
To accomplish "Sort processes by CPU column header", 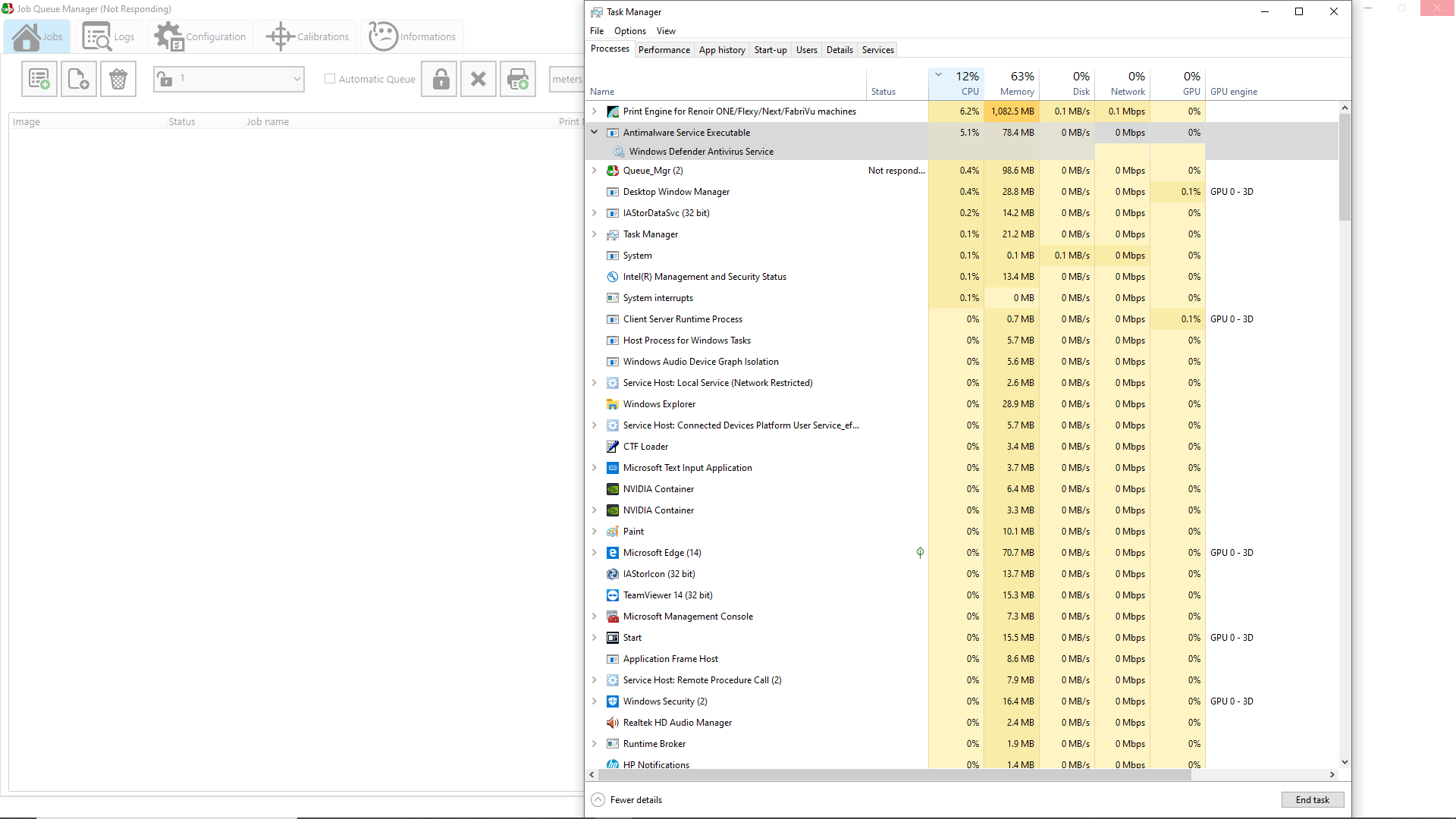I will tap(956, 83).
